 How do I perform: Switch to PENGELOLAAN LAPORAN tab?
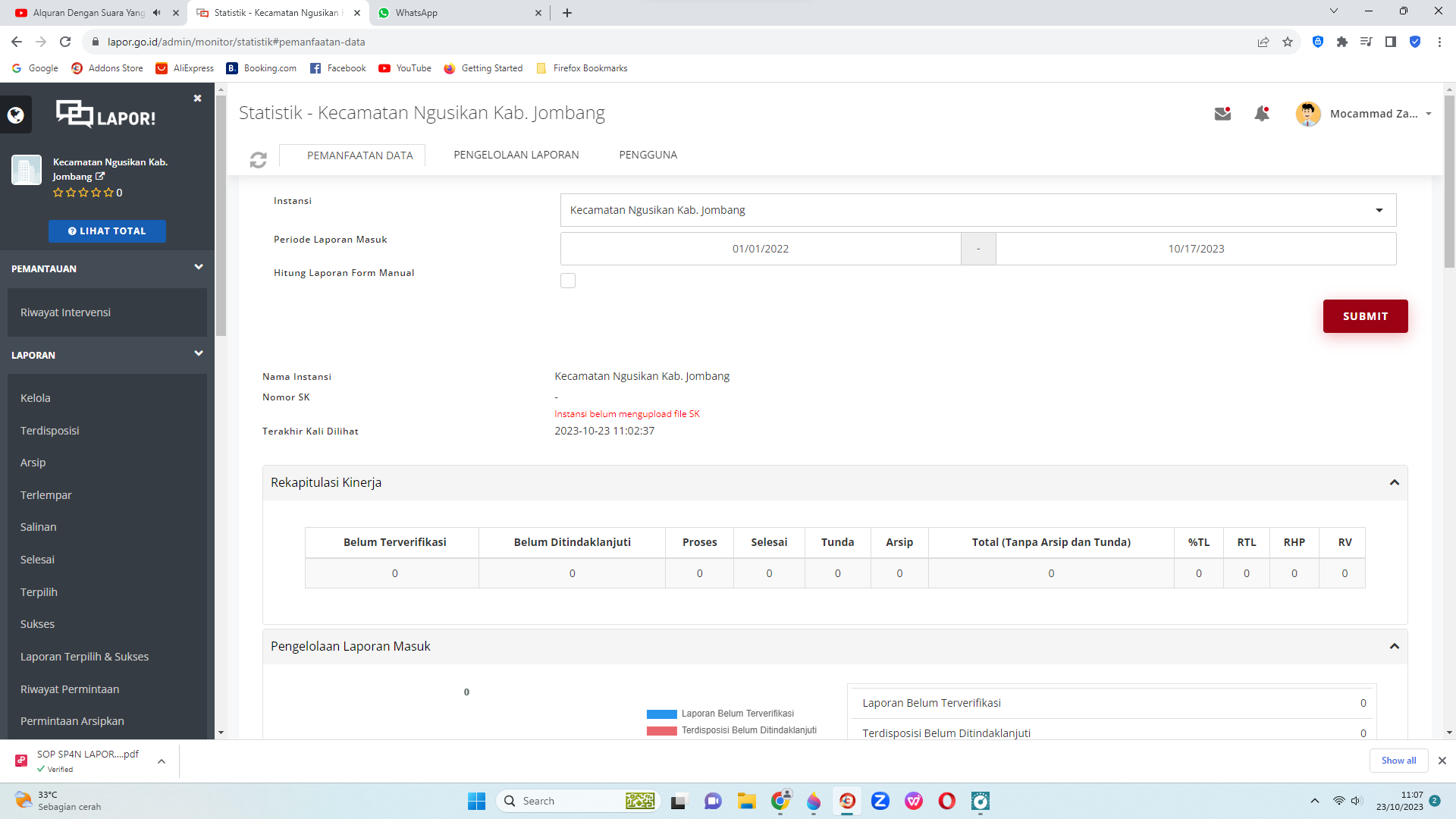[x=516, y=155]
